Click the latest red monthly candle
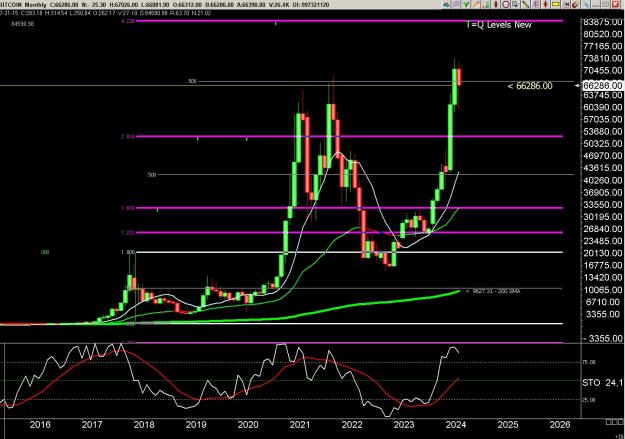 459,77
